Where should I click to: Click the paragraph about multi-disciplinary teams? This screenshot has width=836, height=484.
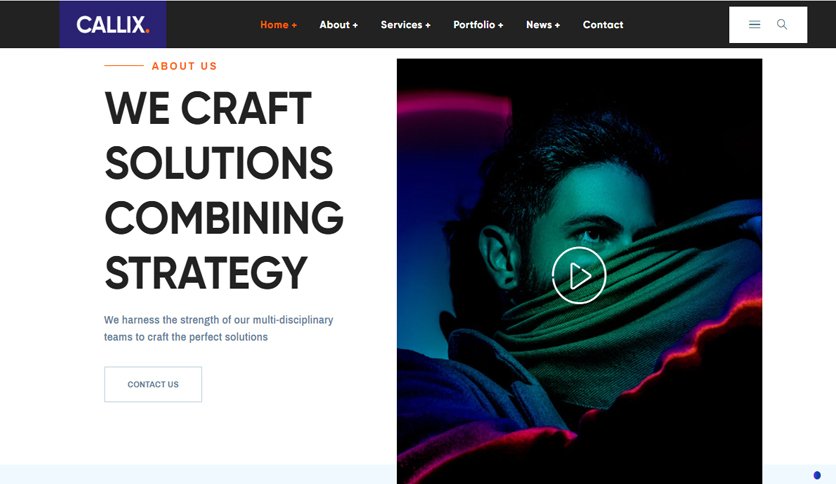[219, 328]
